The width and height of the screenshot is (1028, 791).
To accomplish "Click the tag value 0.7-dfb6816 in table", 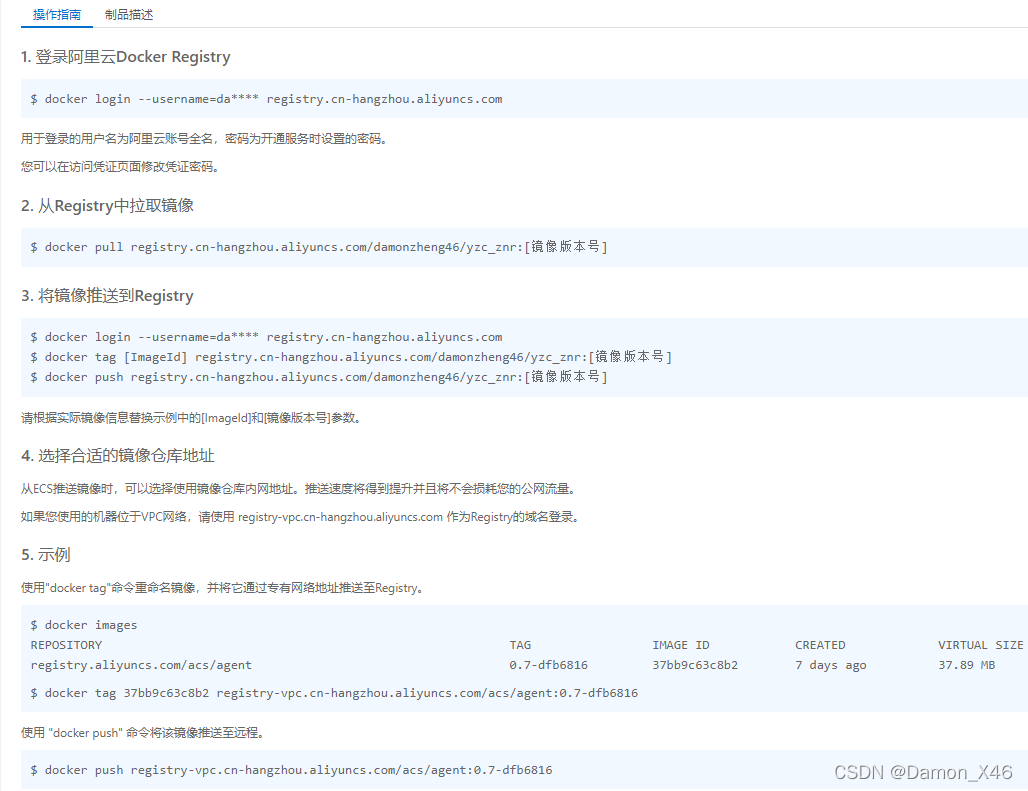I will [x=549, y=665].
